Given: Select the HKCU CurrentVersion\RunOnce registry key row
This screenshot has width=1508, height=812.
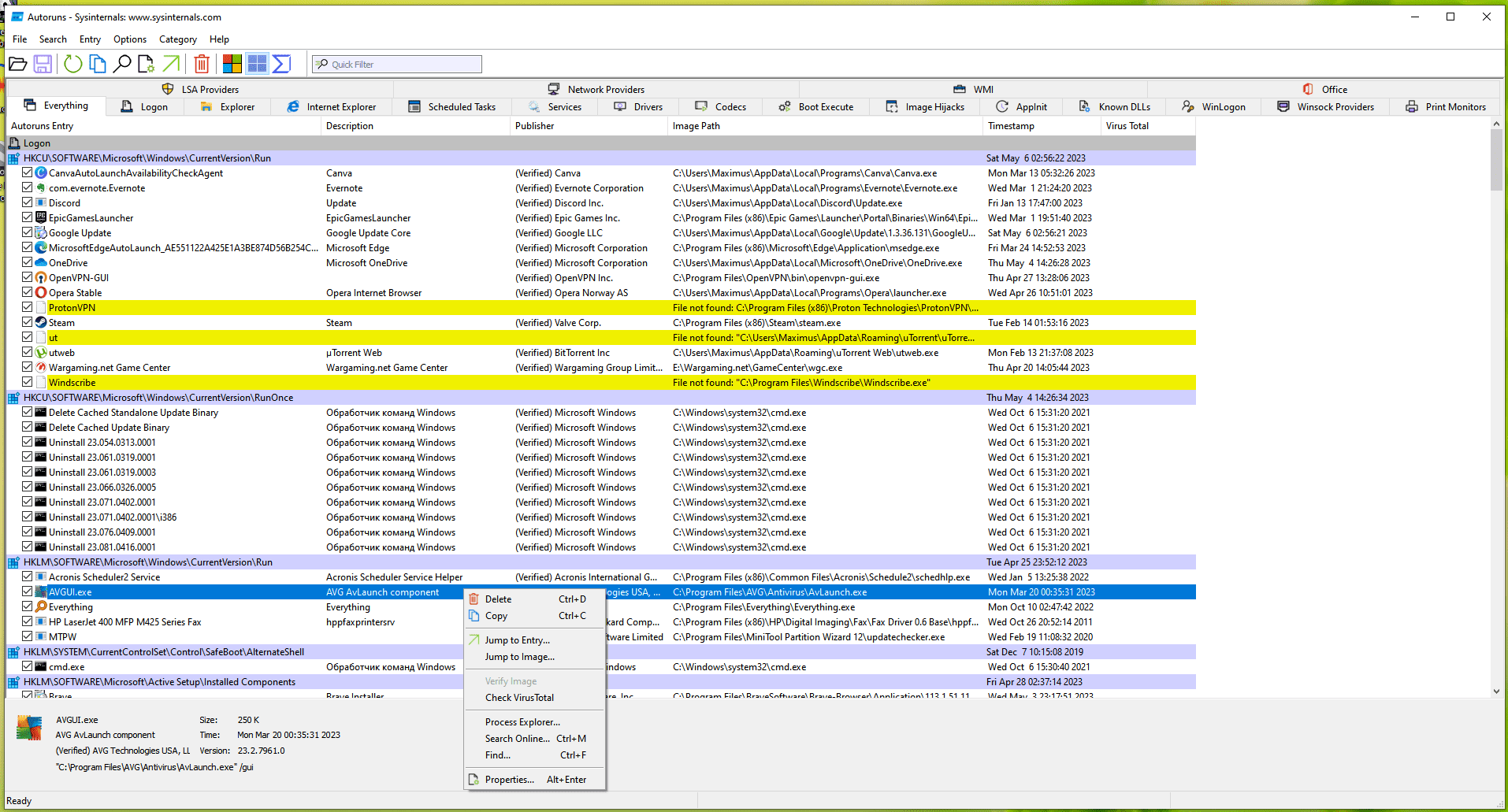Looking at the screenshot, I should pyautogui.click(x=602, y=398).
